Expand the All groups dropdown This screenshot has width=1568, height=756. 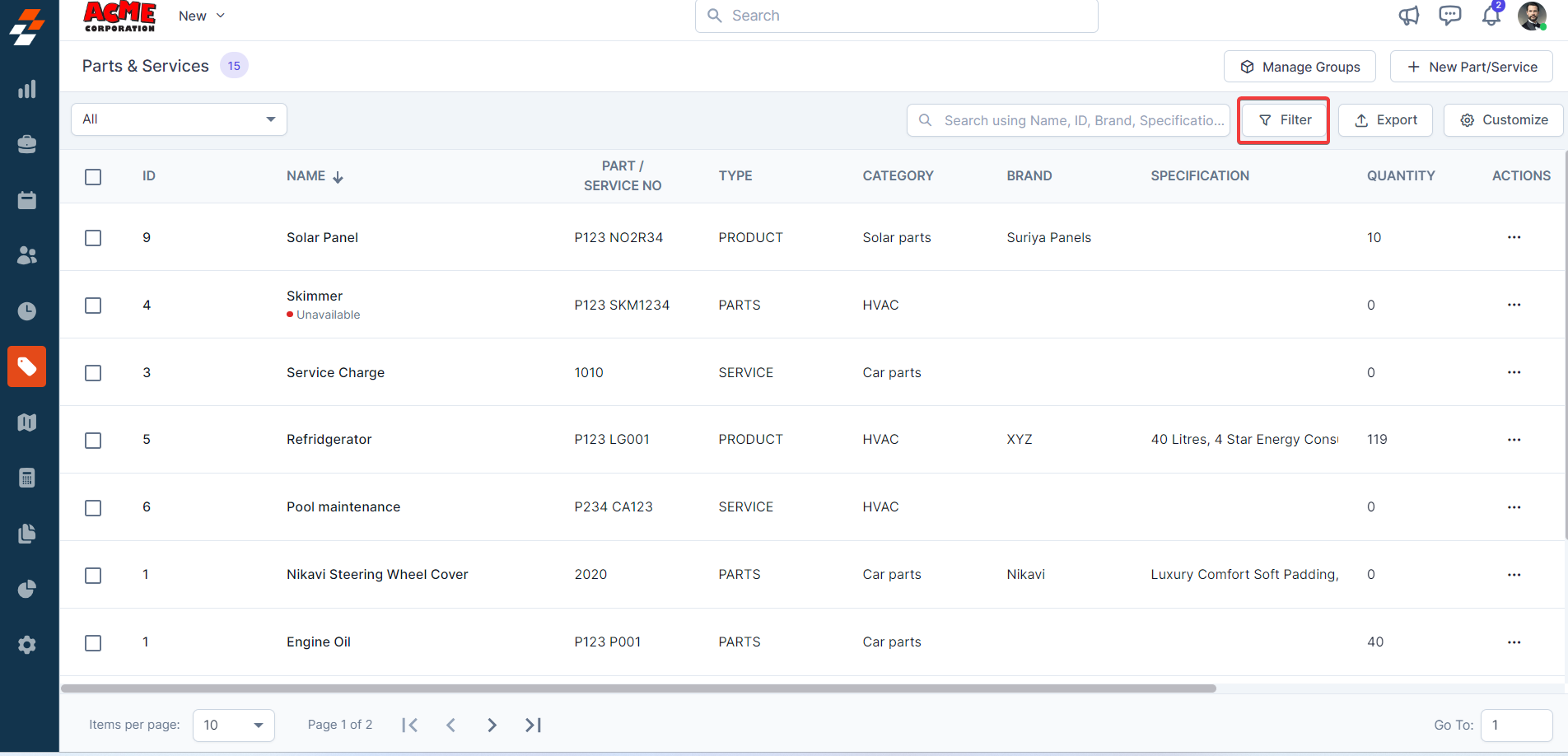[179, 119]
